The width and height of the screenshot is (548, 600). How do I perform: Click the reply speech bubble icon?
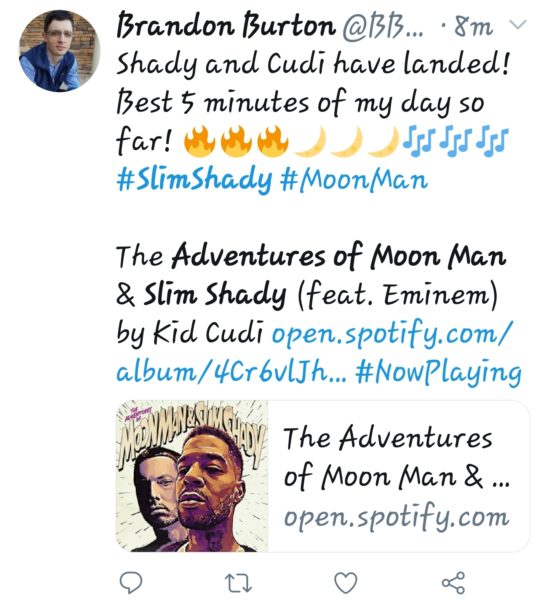click(x=131, y=582)
